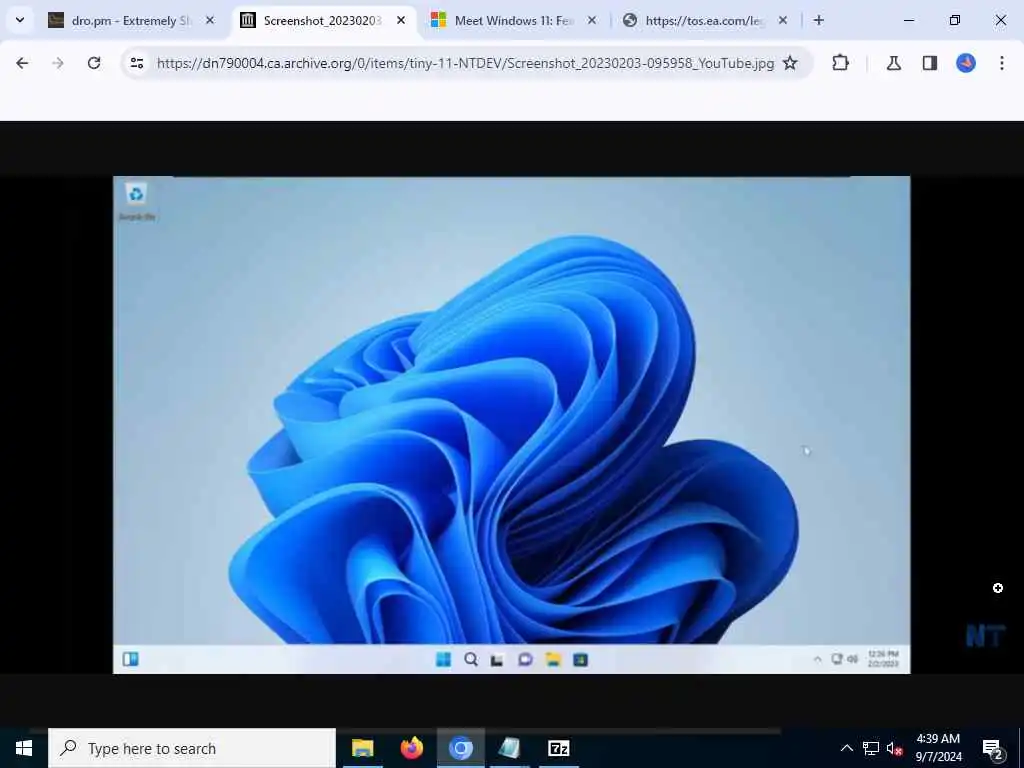This screenshot has height=768, width=1024.
Task: Open Chrome three-dot menu
Action: (1002, 63)
